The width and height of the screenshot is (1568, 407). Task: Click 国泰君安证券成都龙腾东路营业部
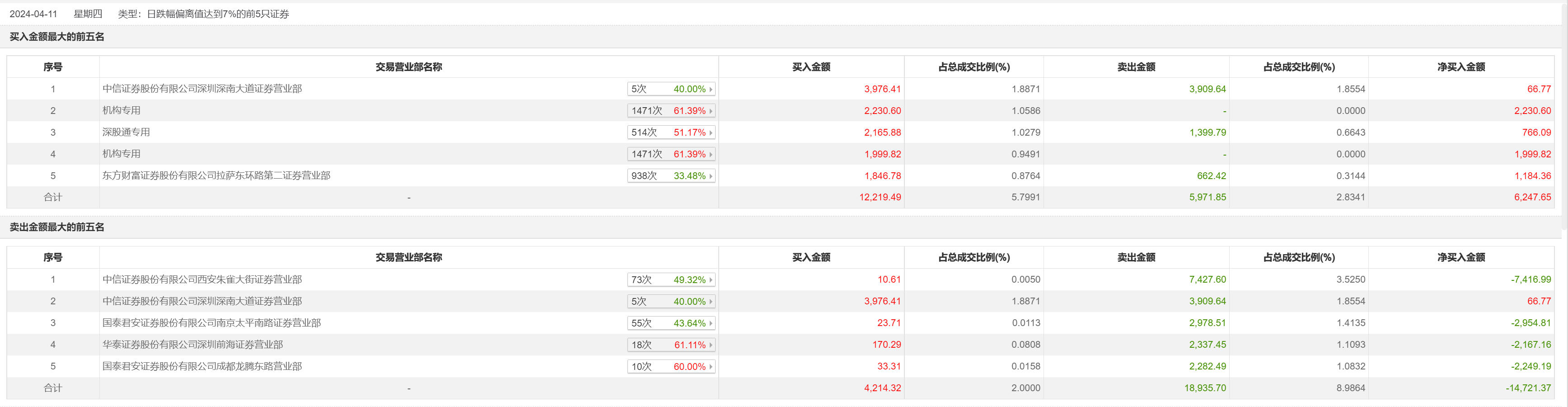[202, 366]
